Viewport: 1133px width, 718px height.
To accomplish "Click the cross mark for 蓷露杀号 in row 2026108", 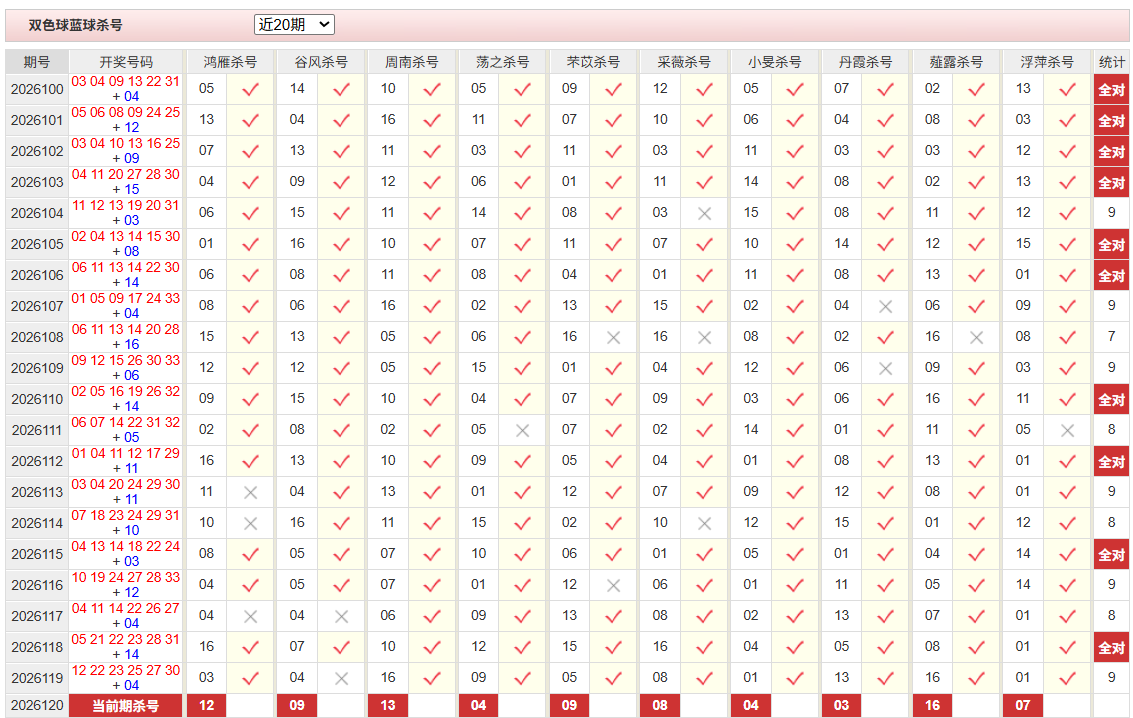I will [x=976, y=338].
